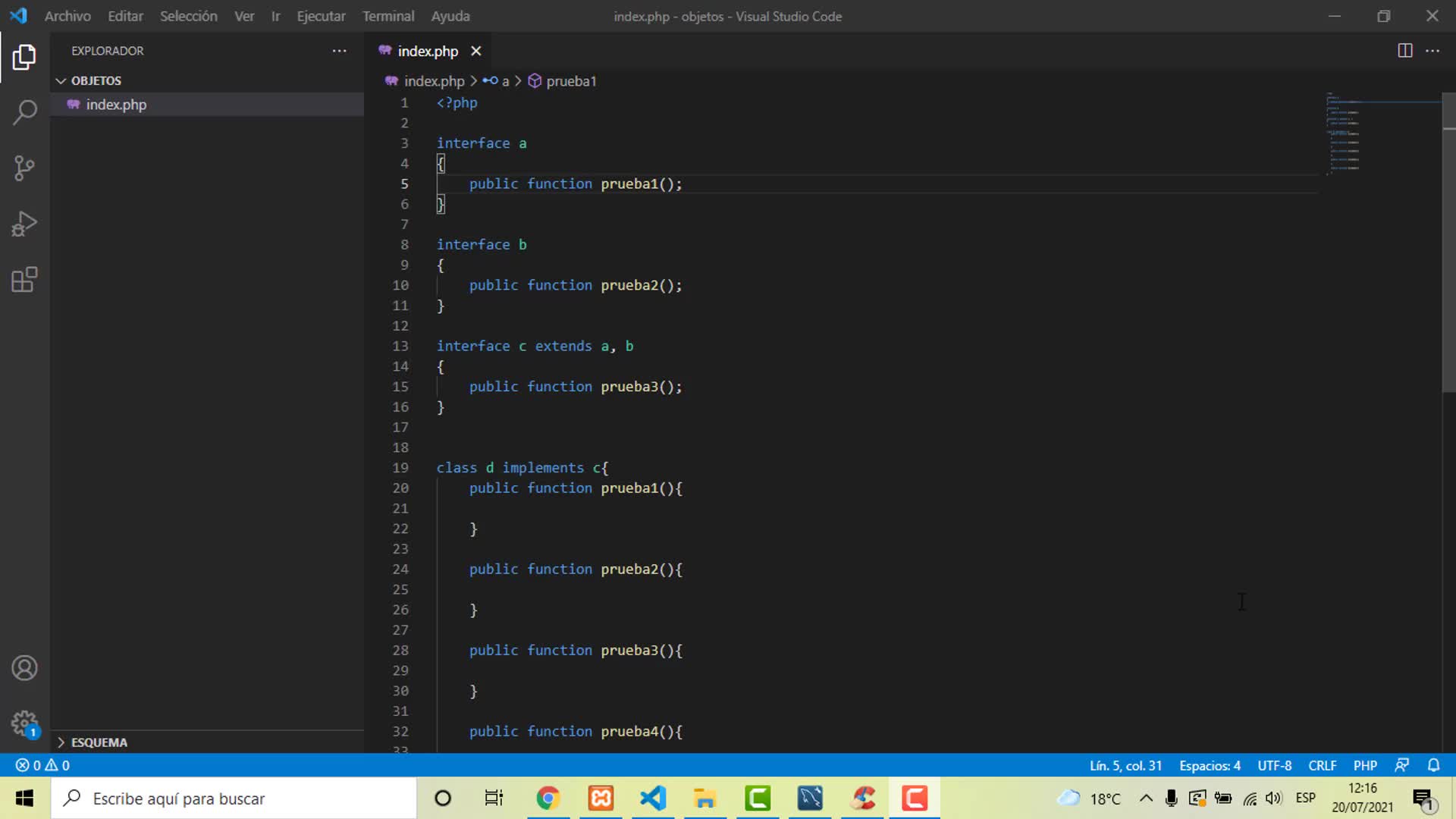Open Explorer views and more actions ellipsis

[339, 51]
